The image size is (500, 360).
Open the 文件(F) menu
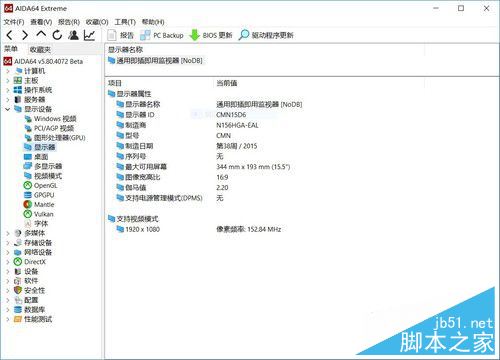[x=14, y=22]
